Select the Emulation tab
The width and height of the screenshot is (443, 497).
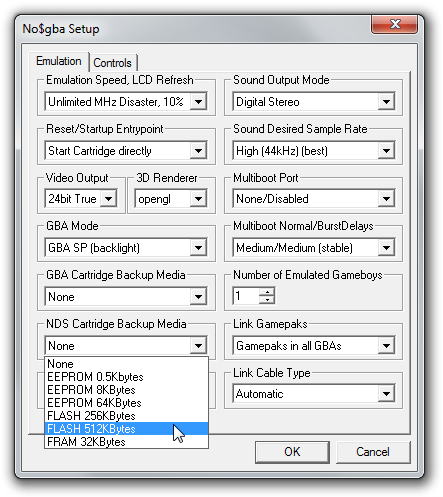pyautogui.click(x=59, y=61)
